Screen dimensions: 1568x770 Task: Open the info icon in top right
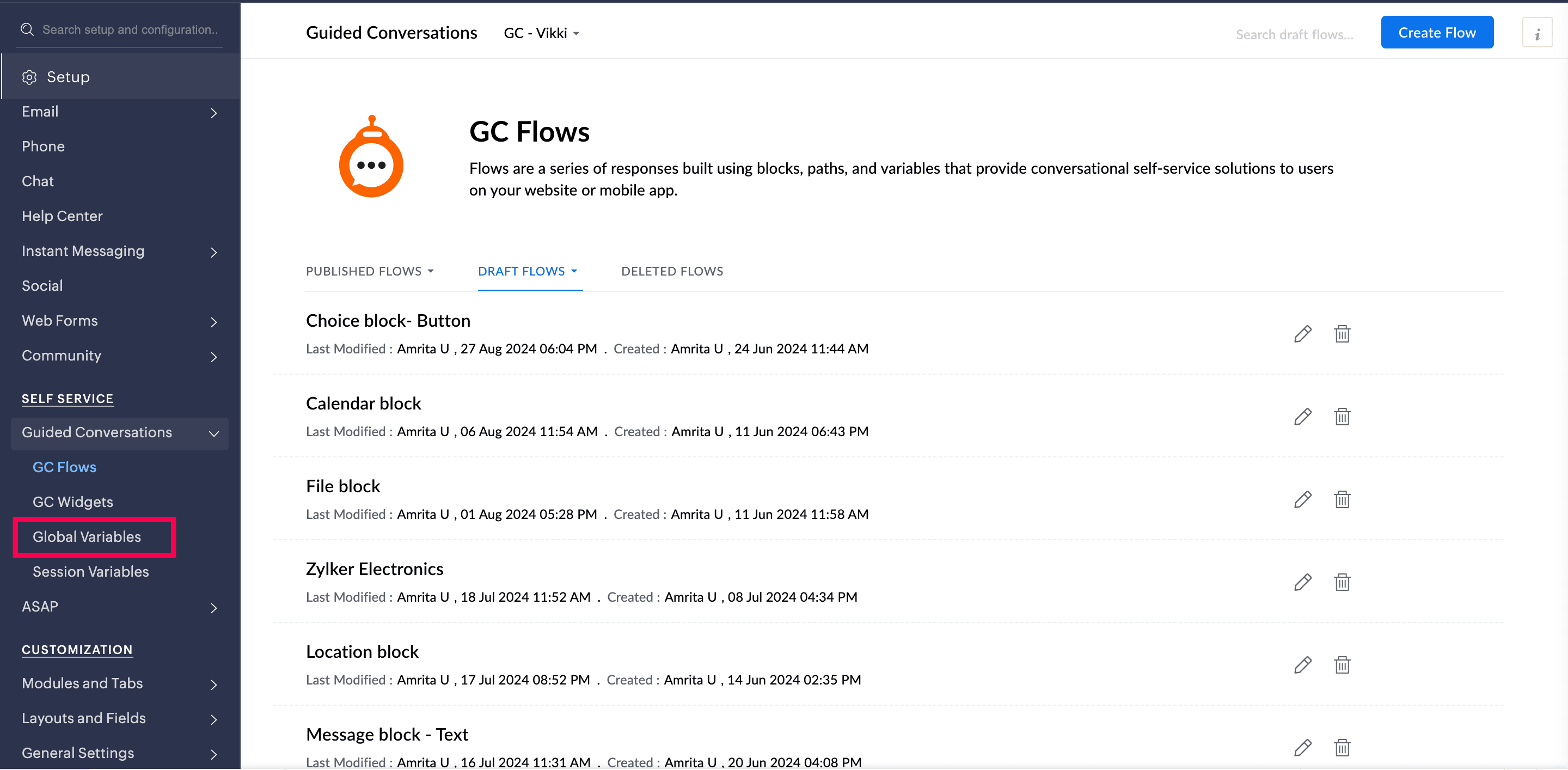[1536, 33]
